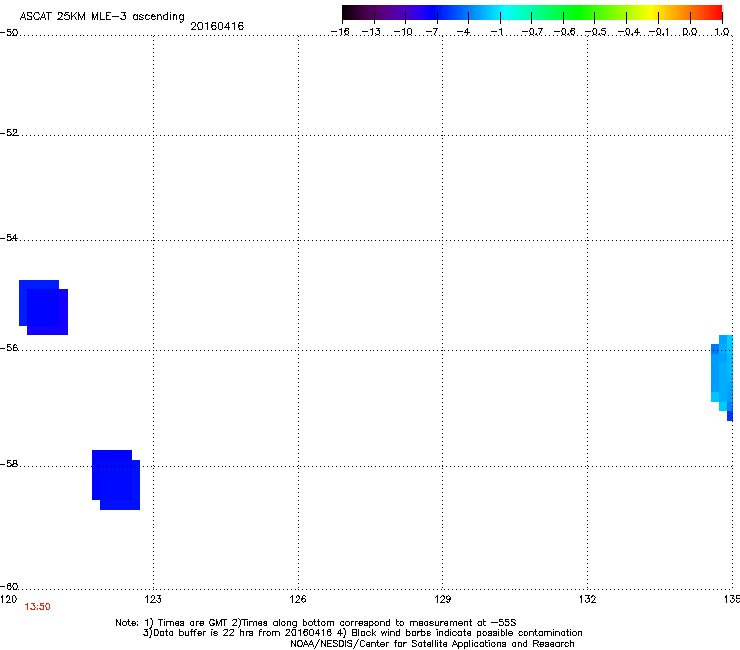Click the "-0.1" color scale label
The height and width of the screenshot is (650, 740).
[x=659, y=32]
